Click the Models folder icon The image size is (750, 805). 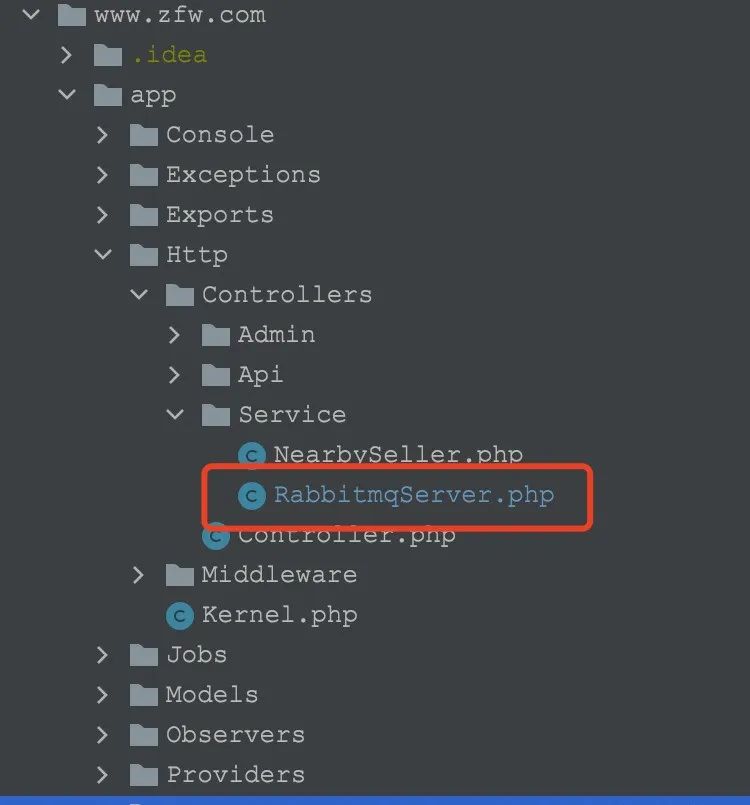(144, 695)
